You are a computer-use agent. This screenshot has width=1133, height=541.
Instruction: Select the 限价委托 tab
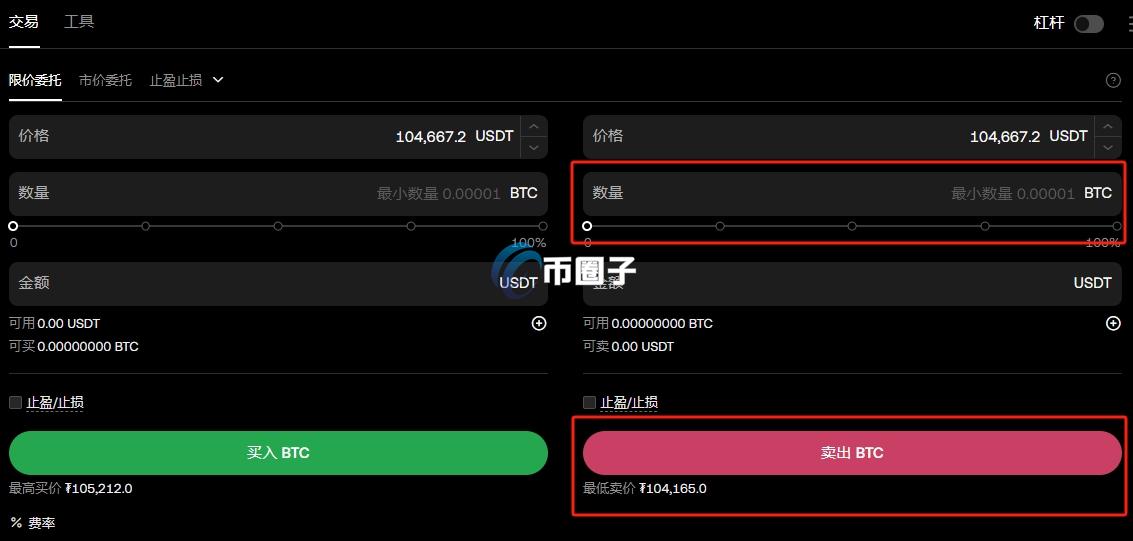pyautogui.click(x=35, y=80)
